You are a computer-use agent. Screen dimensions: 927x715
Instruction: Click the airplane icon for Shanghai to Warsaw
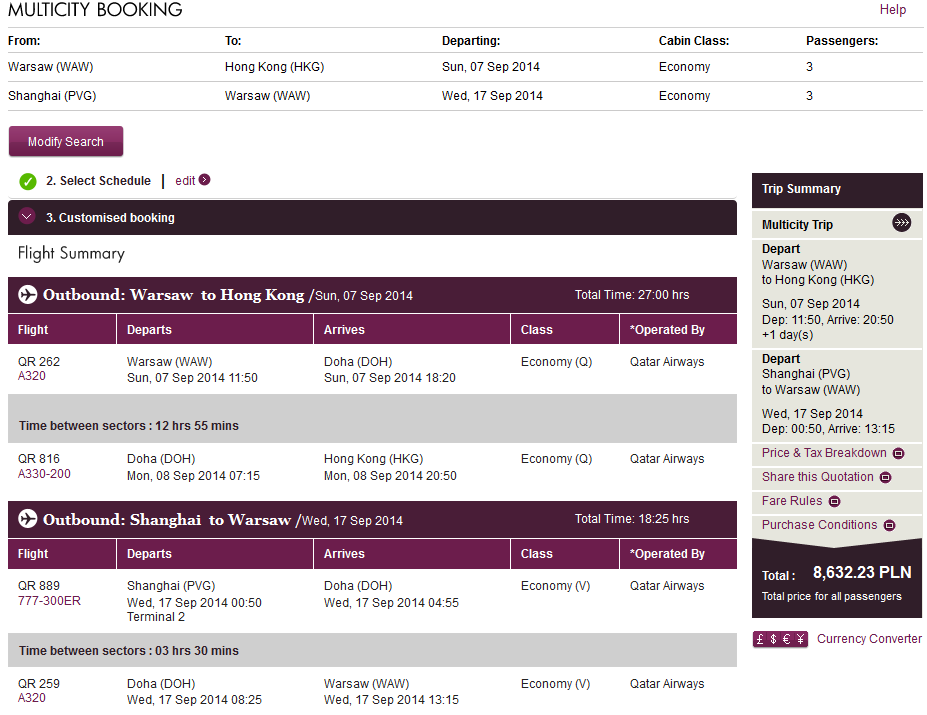click(x=27, y=519)
